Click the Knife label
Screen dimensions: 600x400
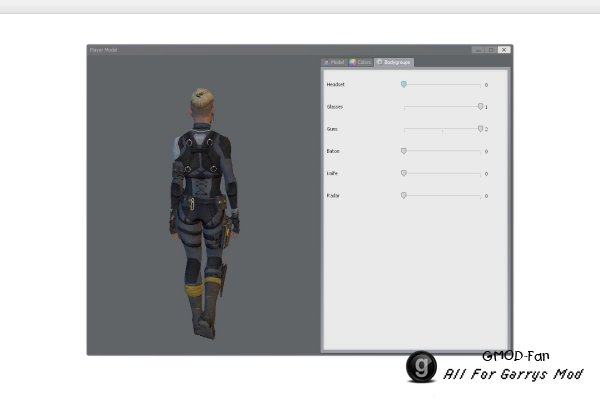(x=332, y=173)
